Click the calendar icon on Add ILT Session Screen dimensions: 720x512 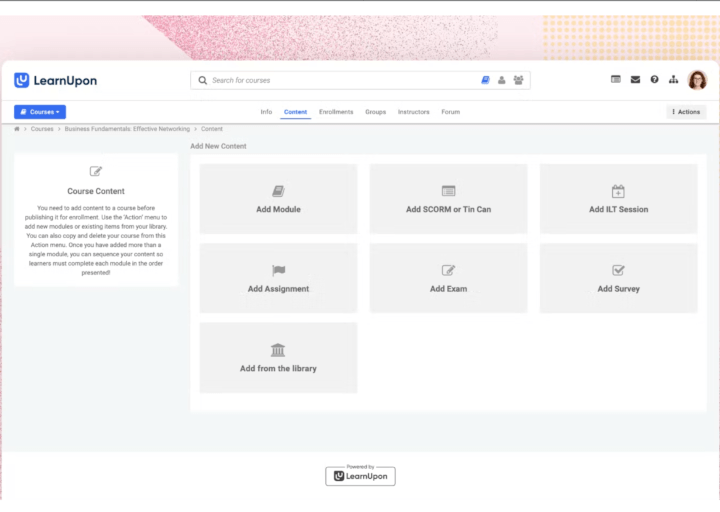tap(619, 191)
